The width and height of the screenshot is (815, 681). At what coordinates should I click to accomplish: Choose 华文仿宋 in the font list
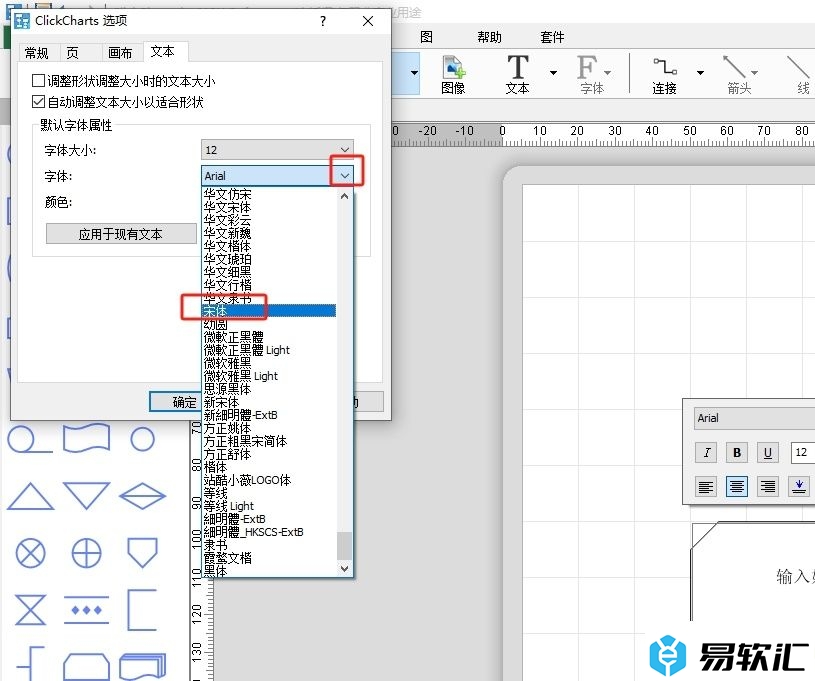click(269, 194)
